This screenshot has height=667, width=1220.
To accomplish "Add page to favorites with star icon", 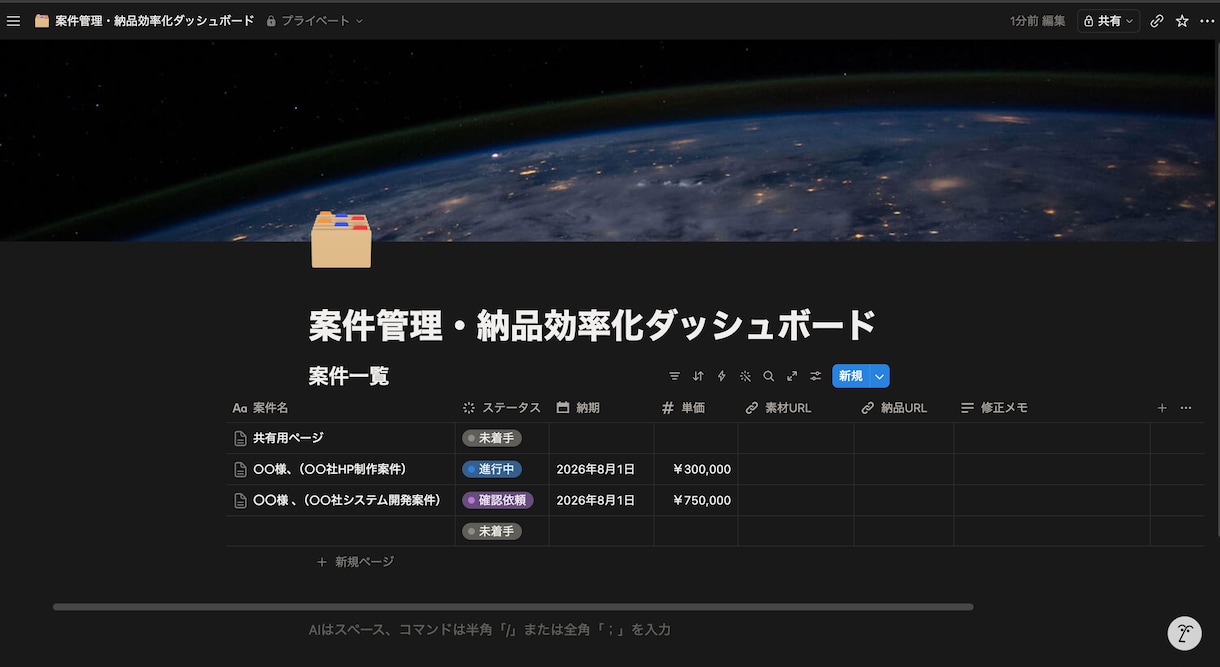I will (1182, 20).
